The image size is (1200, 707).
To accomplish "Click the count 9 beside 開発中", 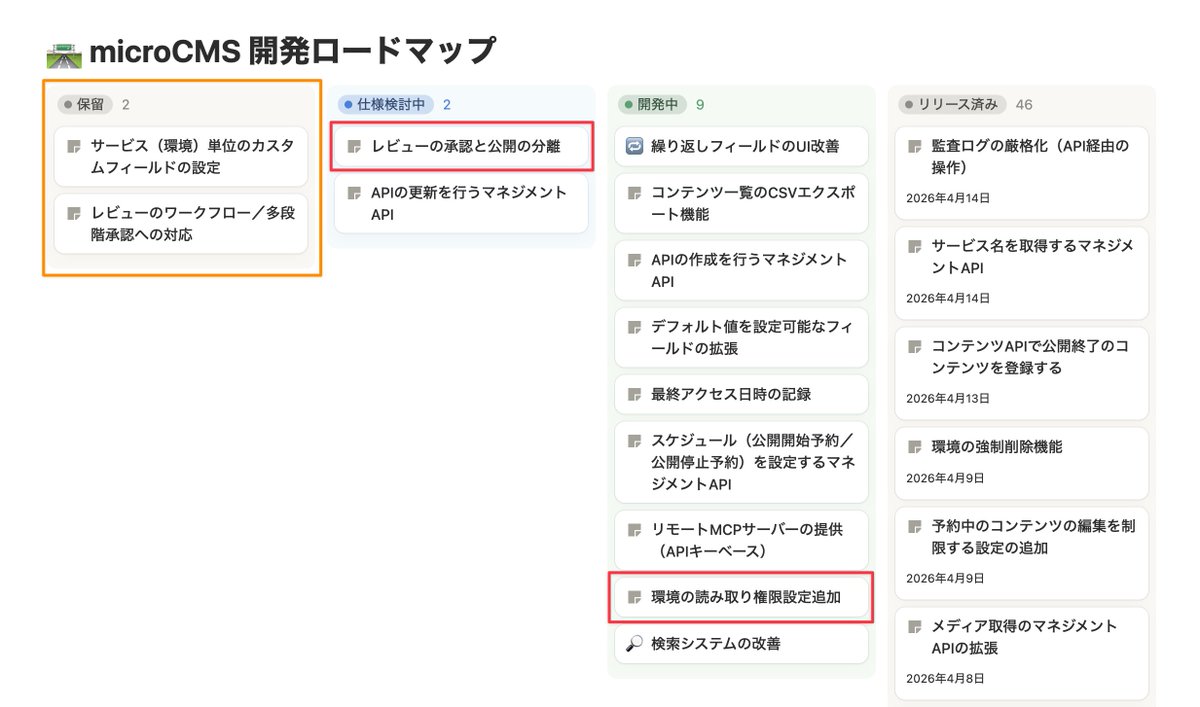I will (700, 104).
